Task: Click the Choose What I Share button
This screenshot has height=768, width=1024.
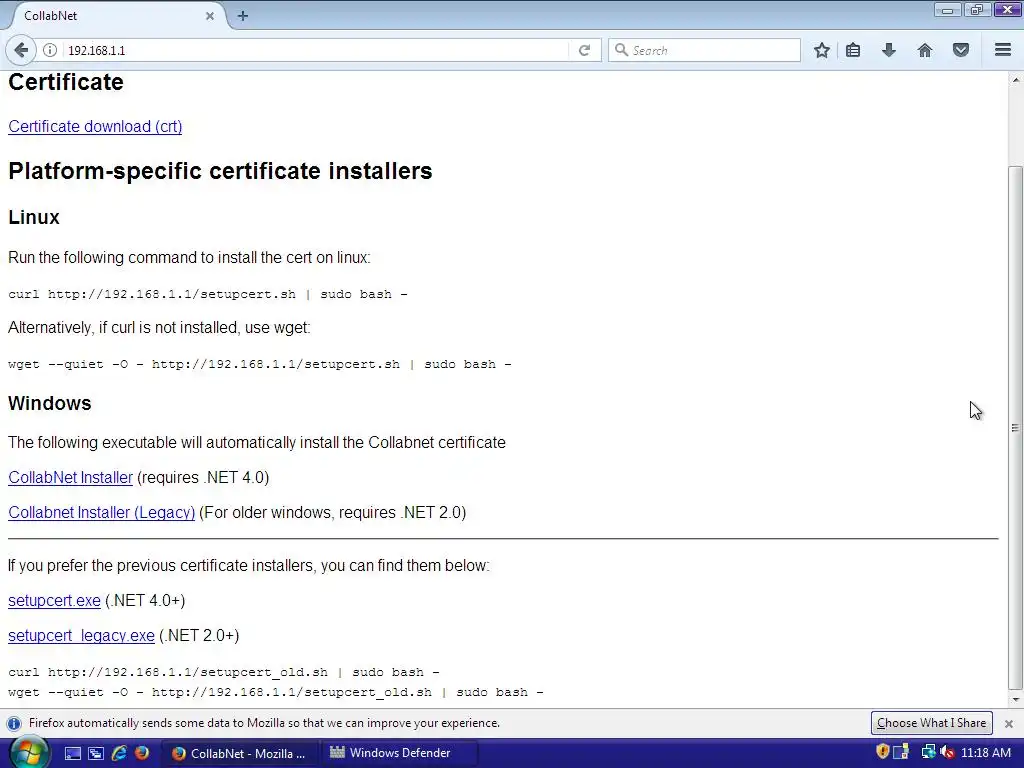Action: tap(931, 723)
